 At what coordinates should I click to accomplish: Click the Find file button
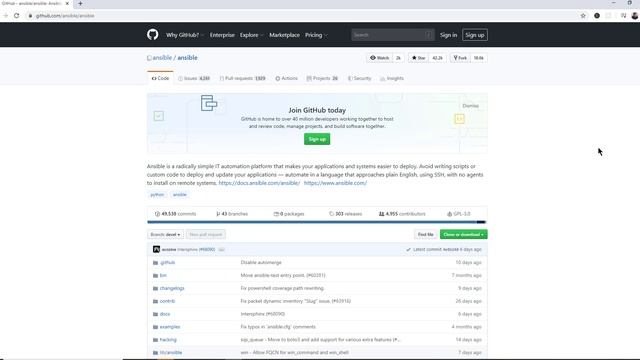coord(425,234)
